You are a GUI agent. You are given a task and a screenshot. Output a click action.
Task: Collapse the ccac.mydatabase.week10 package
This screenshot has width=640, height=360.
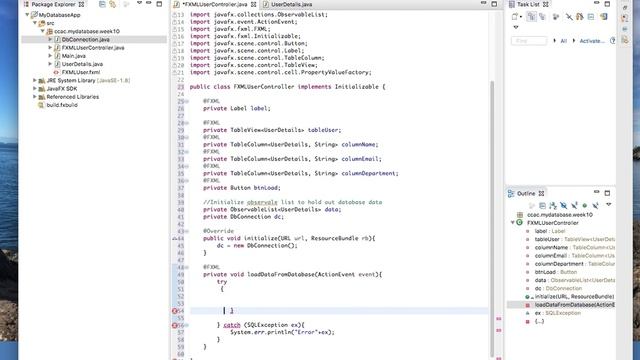42,31
